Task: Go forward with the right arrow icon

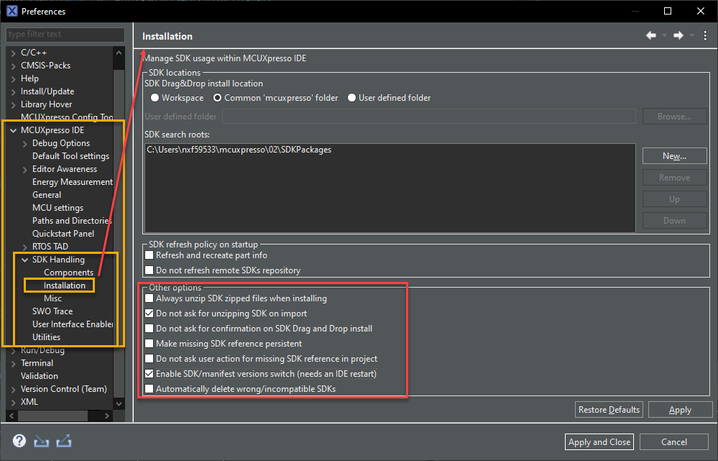Action: pyautogui.click(x=678, y=36)
